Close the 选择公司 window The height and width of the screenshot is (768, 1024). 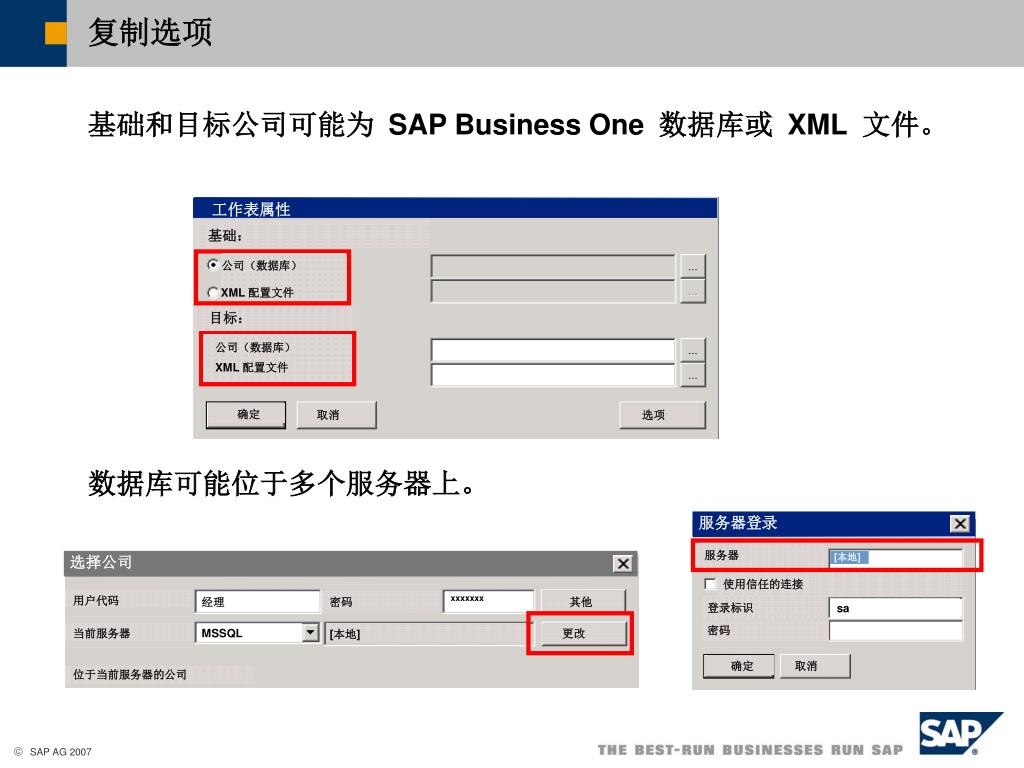(623, 564)
